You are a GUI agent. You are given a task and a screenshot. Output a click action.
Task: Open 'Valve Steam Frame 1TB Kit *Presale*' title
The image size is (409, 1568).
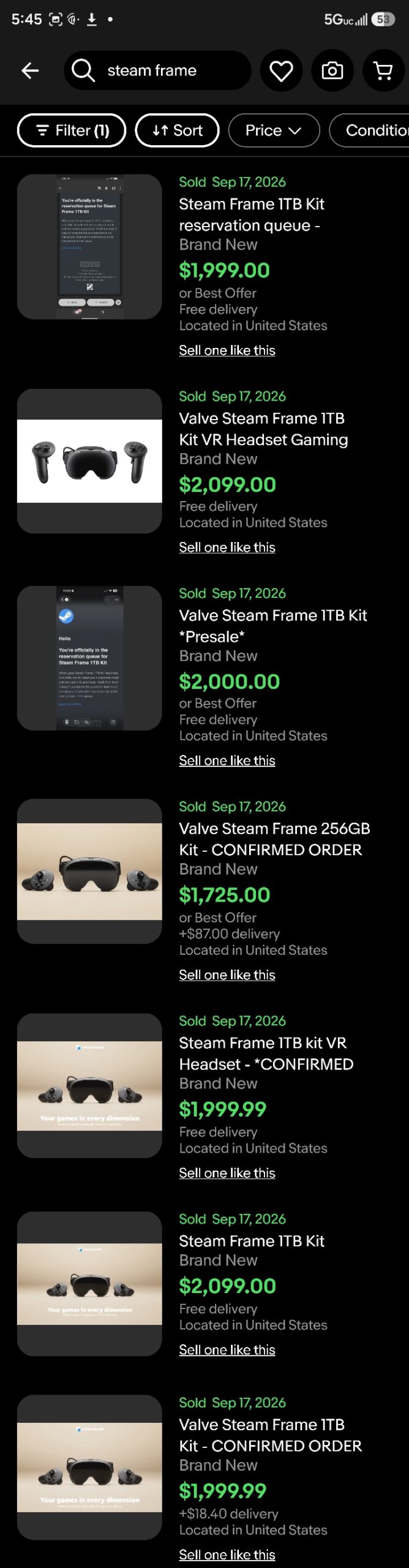pos(273,626)
